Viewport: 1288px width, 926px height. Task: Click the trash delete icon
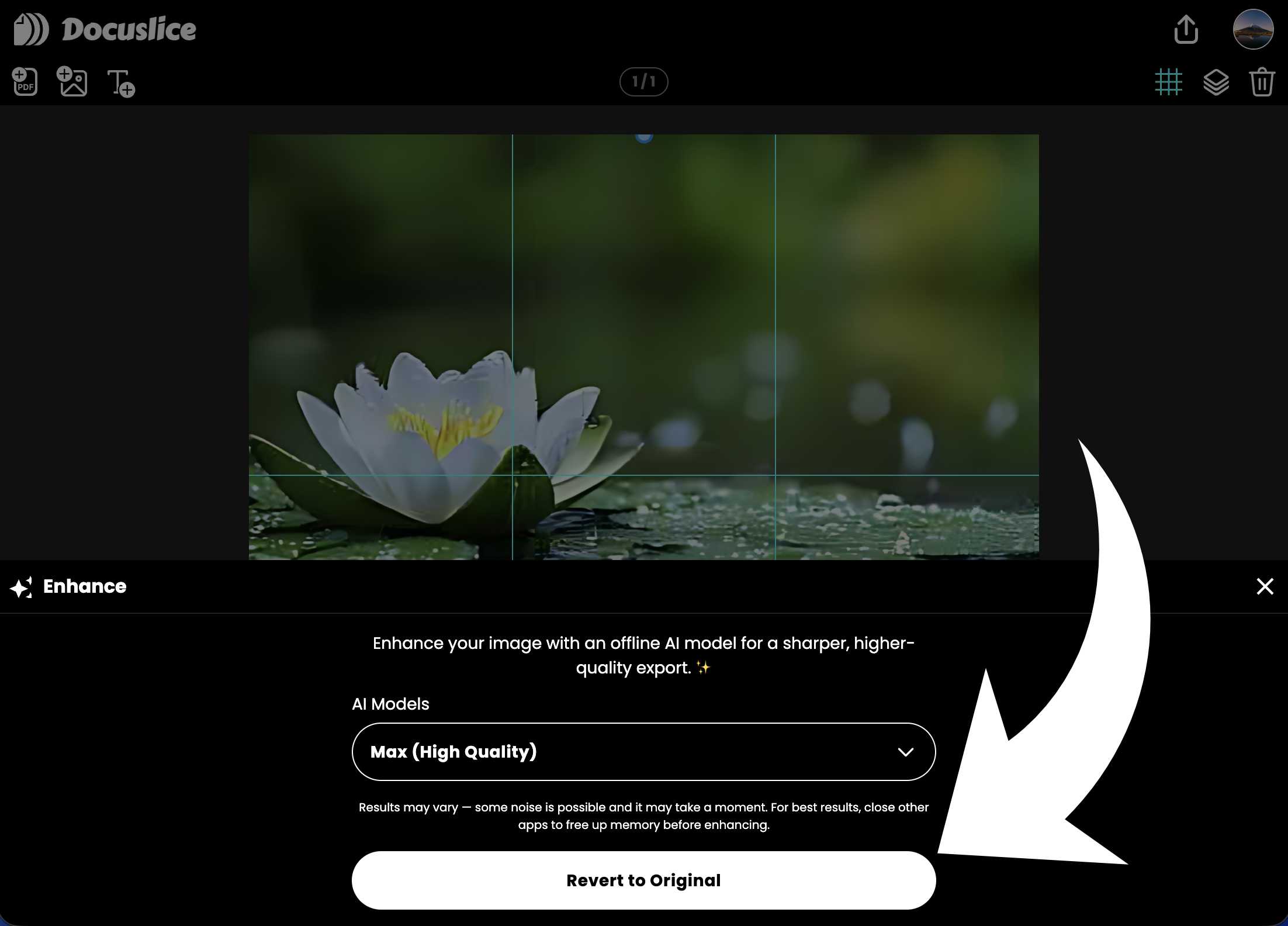pyautogui.click(x=1262, y=82)
